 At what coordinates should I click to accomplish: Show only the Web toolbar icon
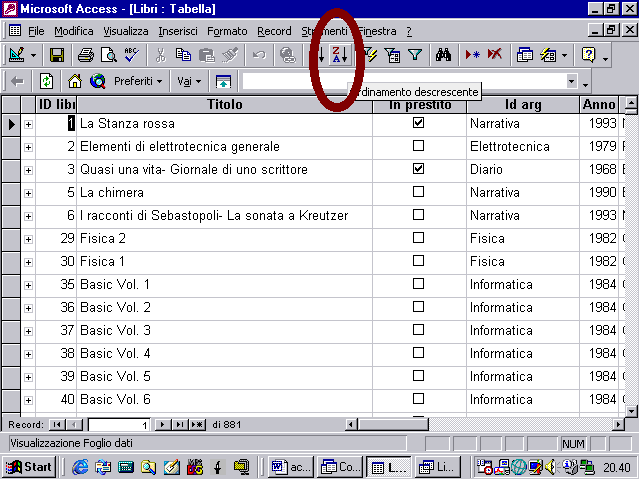point(223,81)
